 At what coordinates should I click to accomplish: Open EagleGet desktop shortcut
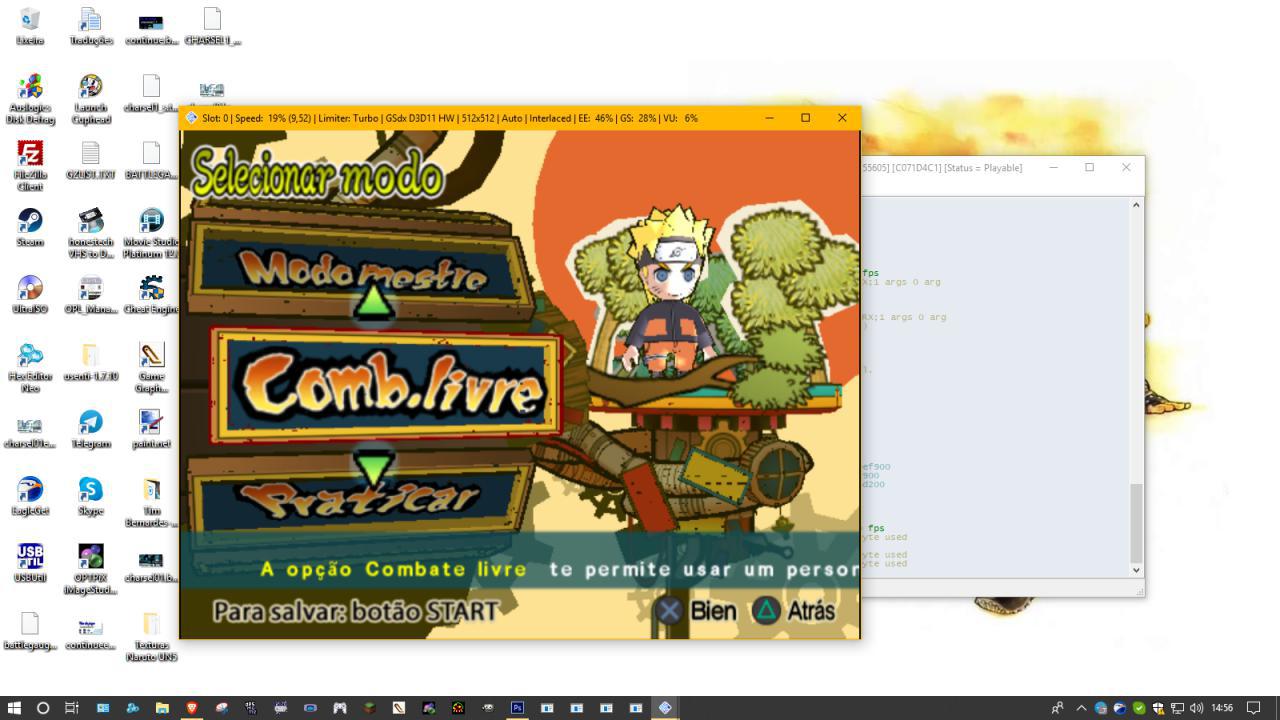(x=30, y=495)
